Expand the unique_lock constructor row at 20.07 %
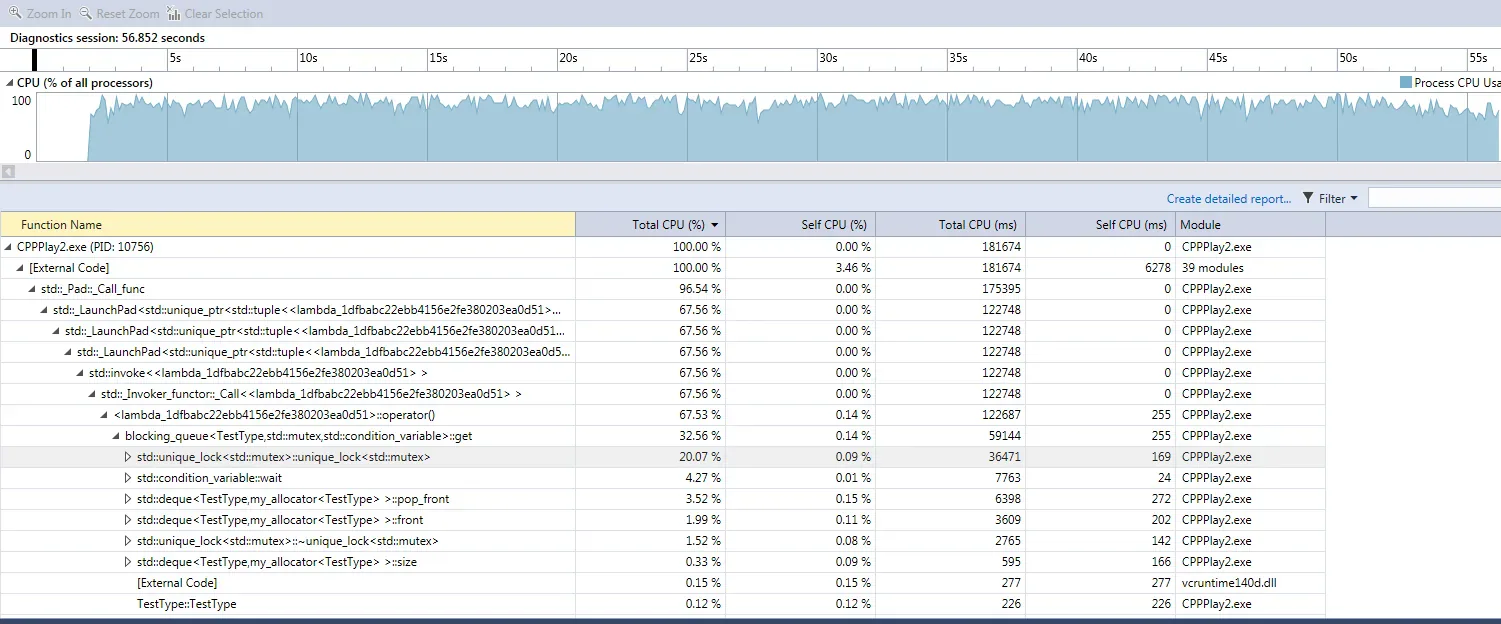The width and height of the screenshot is (1501, 624). [128, 457]
